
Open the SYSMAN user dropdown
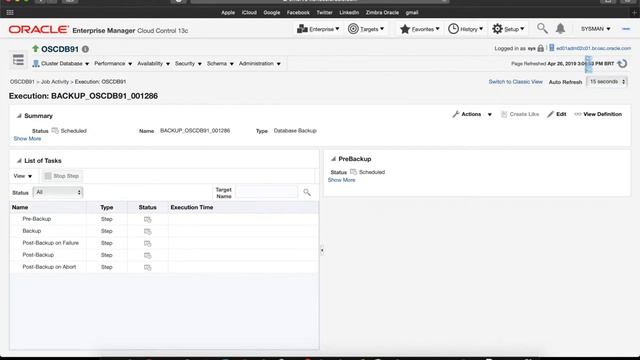pos(596,29)
